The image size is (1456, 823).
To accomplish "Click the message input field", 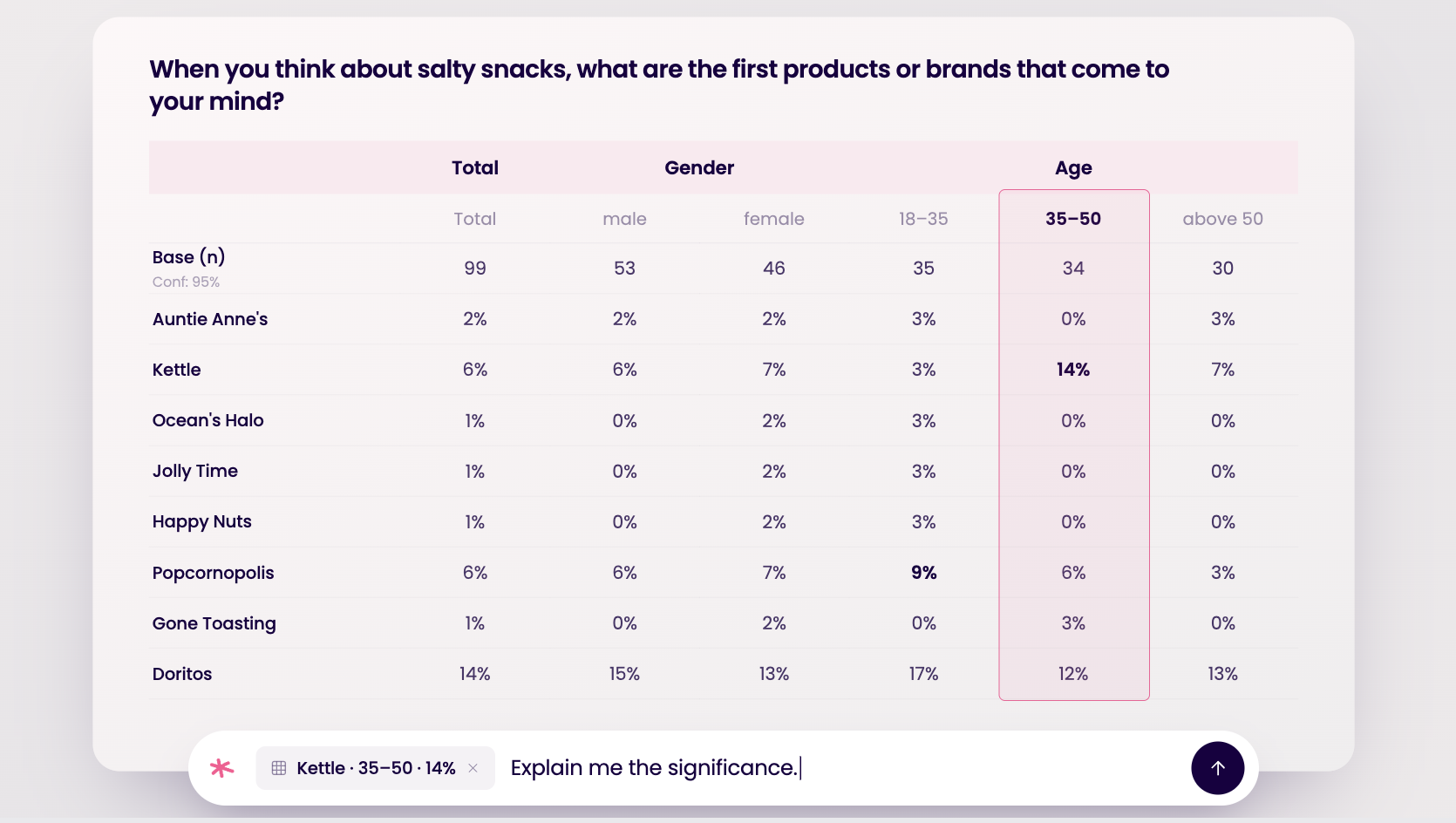I will 841,768.
